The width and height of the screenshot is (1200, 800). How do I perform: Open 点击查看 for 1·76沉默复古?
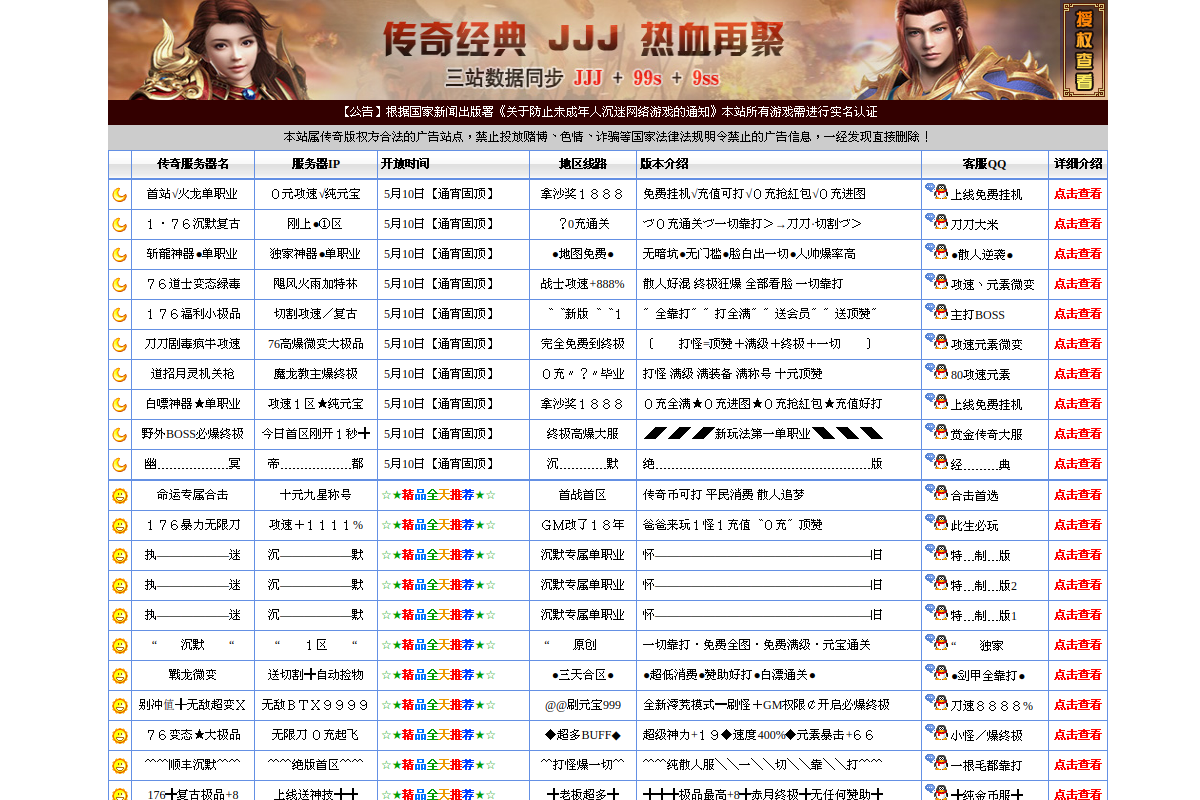point(1078,224)
